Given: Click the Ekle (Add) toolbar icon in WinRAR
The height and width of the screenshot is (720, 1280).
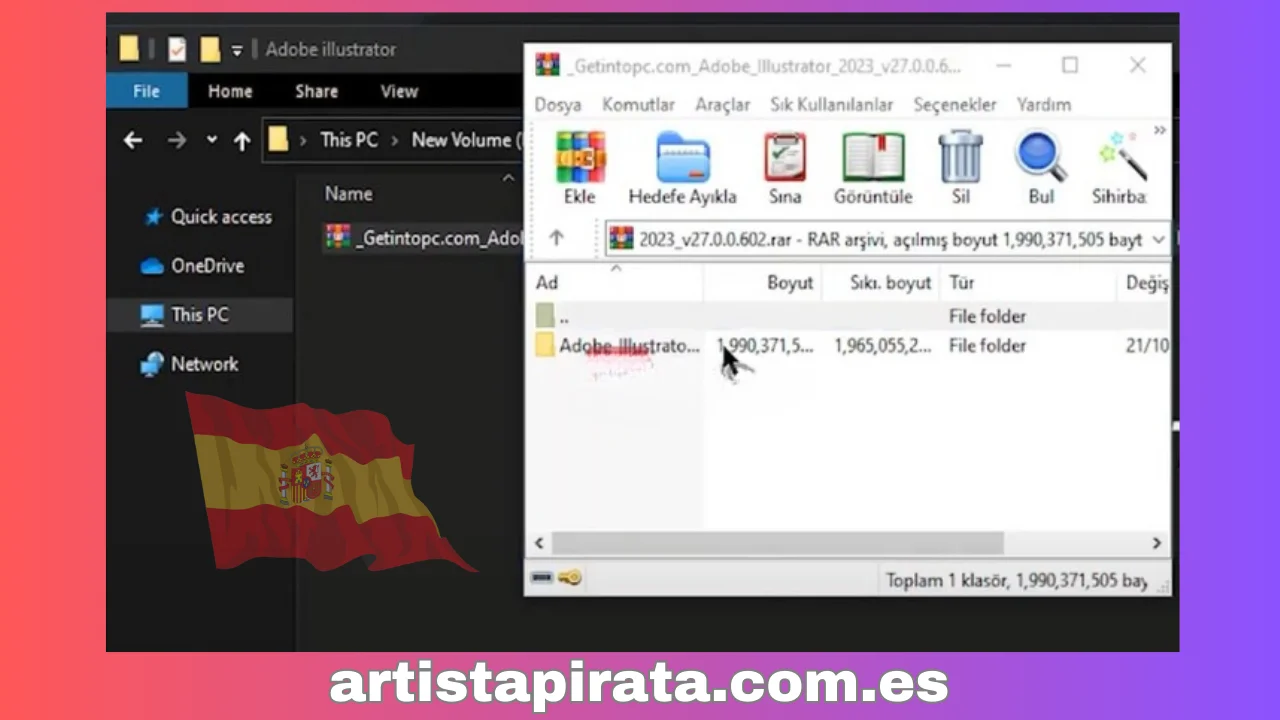Looking at the screenshot, I should coord(580,168).
